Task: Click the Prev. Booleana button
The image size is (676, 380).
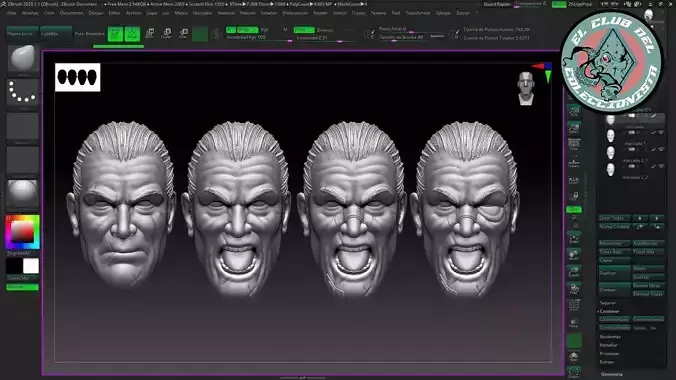Action: coord(89,34)
